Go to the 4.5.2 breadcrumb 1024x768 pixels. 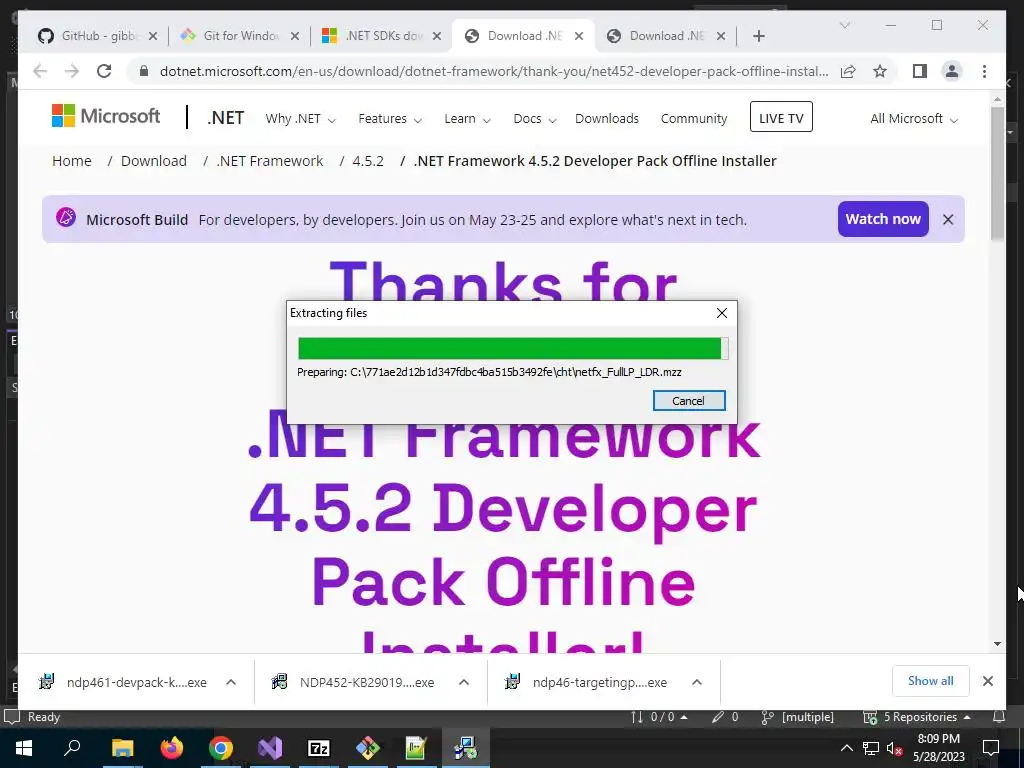(368, 161)
